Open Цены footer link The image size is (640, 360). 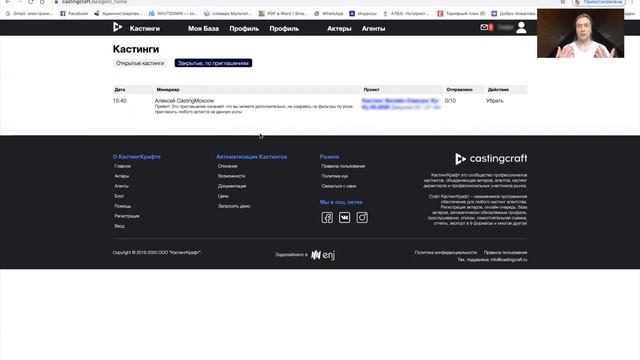point(223,196)
